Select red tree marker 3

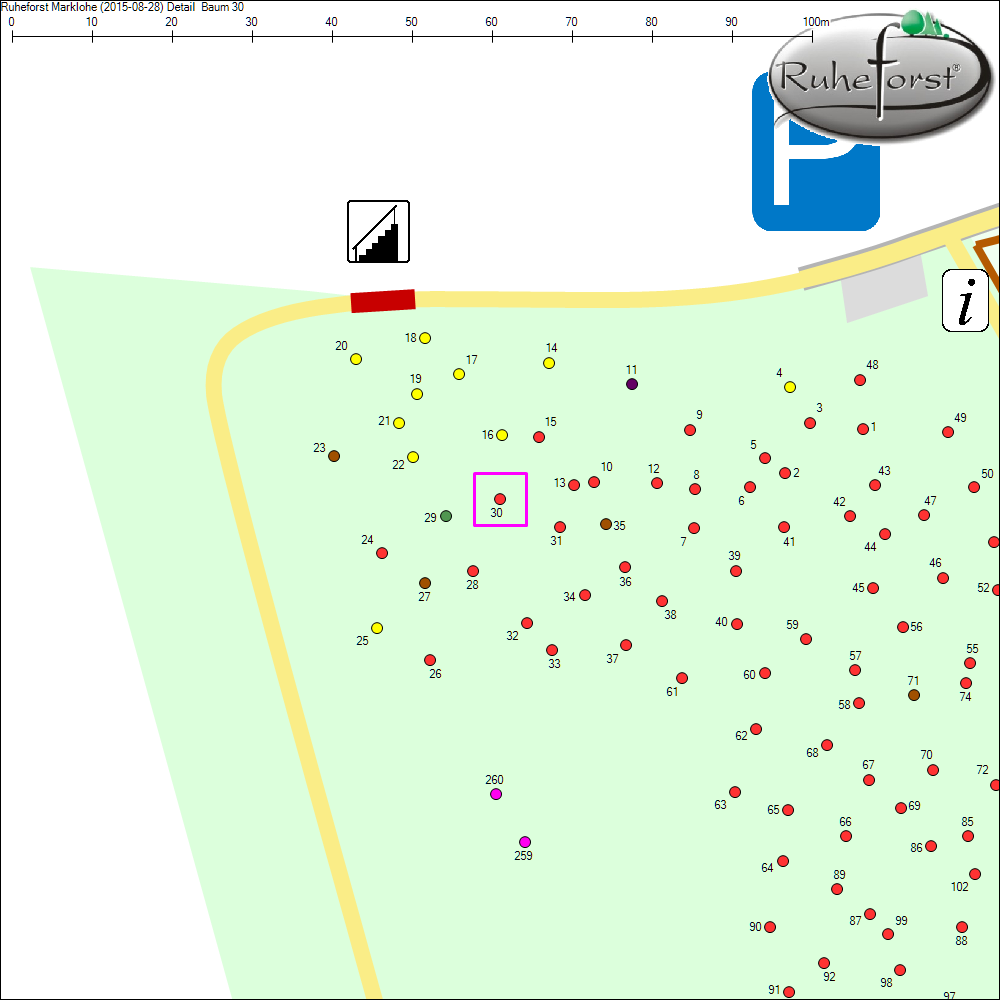coord(810,423)
